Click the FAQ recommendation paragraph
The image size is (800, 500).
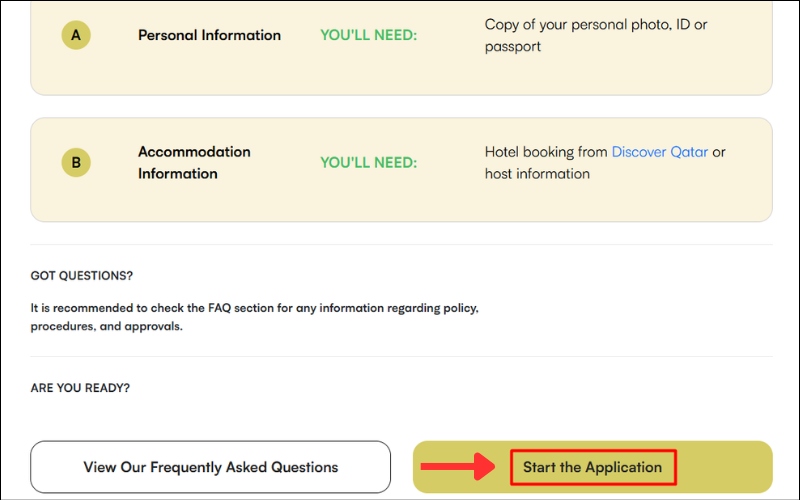254,317
